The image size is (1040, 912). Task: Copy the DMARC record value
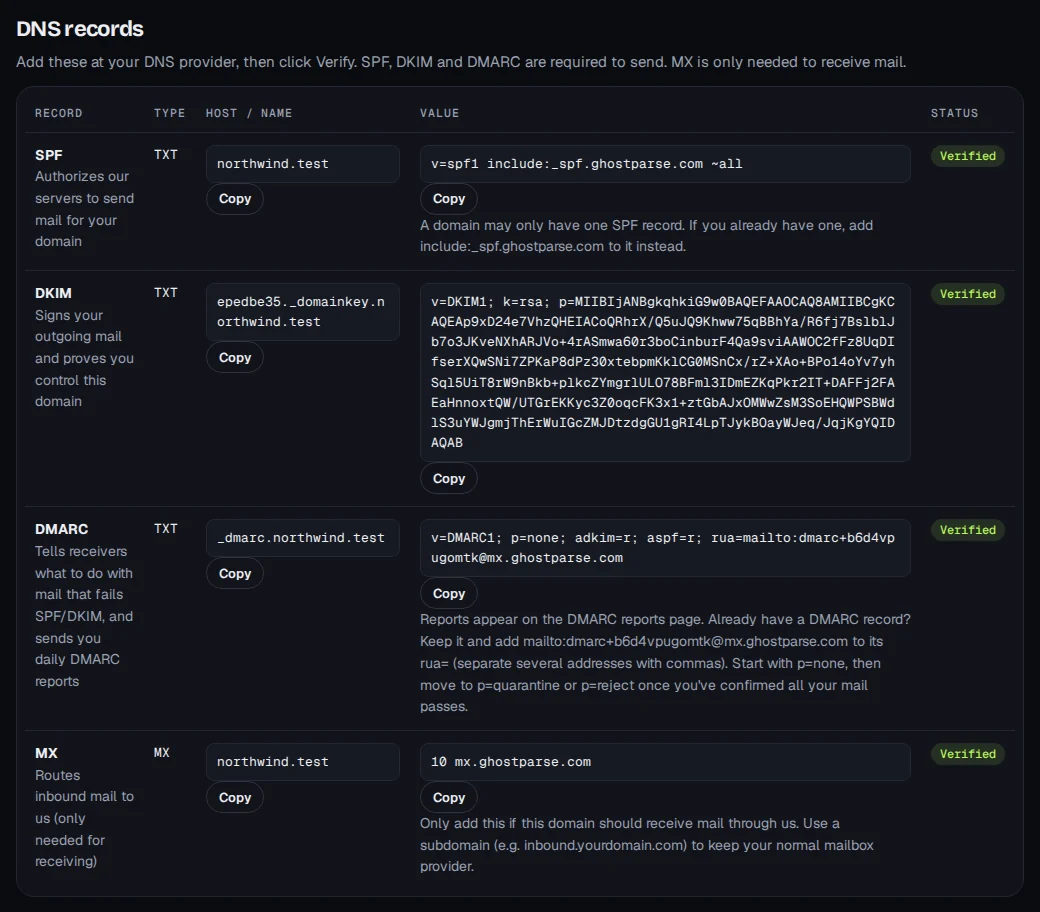(x=449, y=594)
